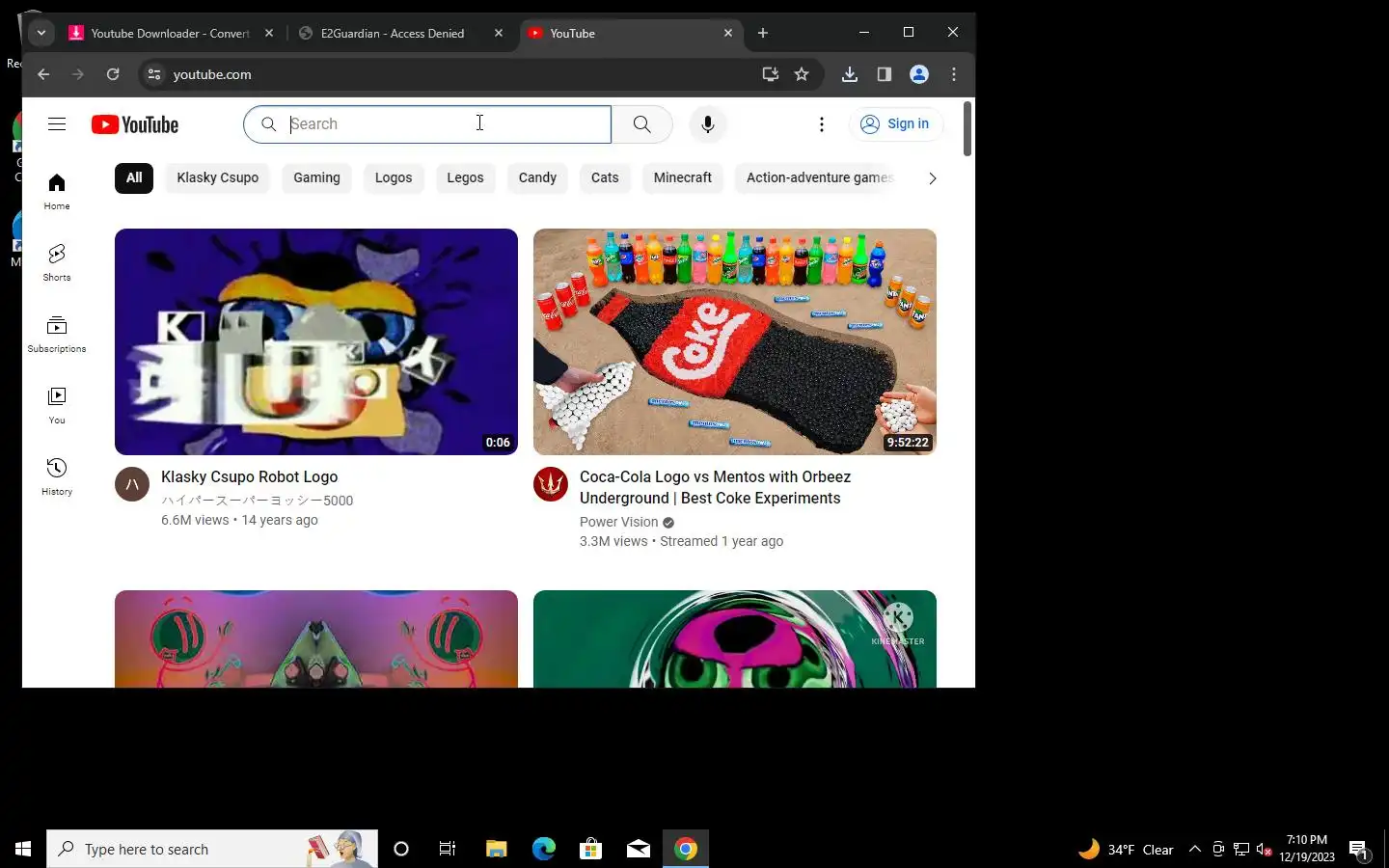1389x868 pixels.
Task: Open ハイパースーパーヨッシー5000 channel link
Action: click(257, 501)
